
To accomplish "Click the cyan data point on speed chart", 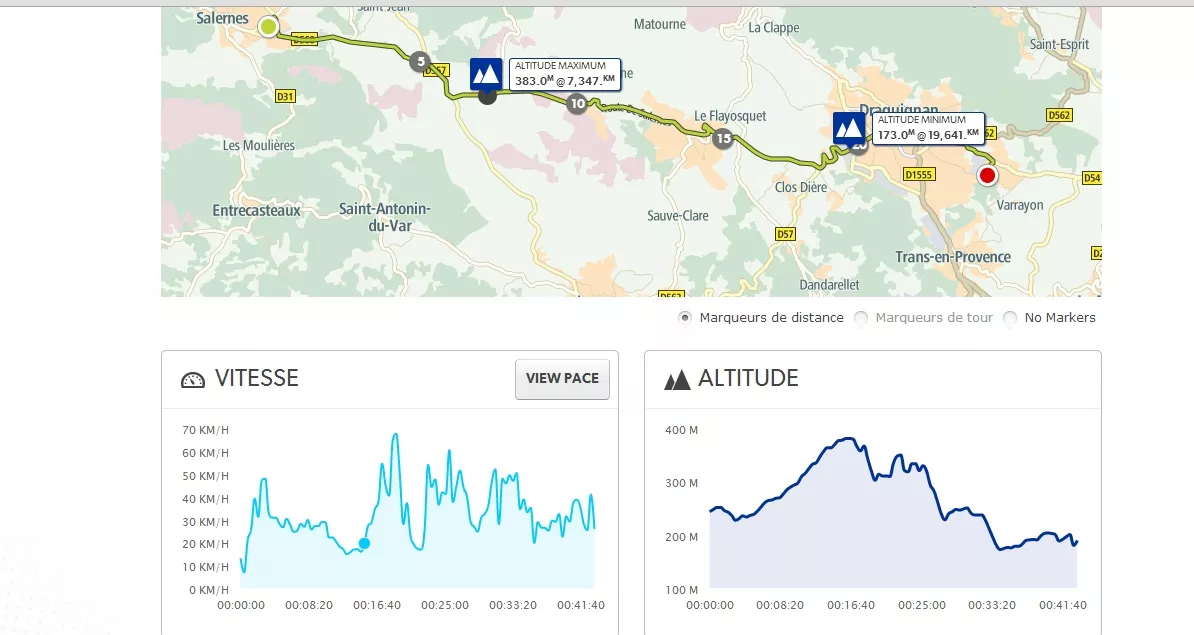I will 364,543.
